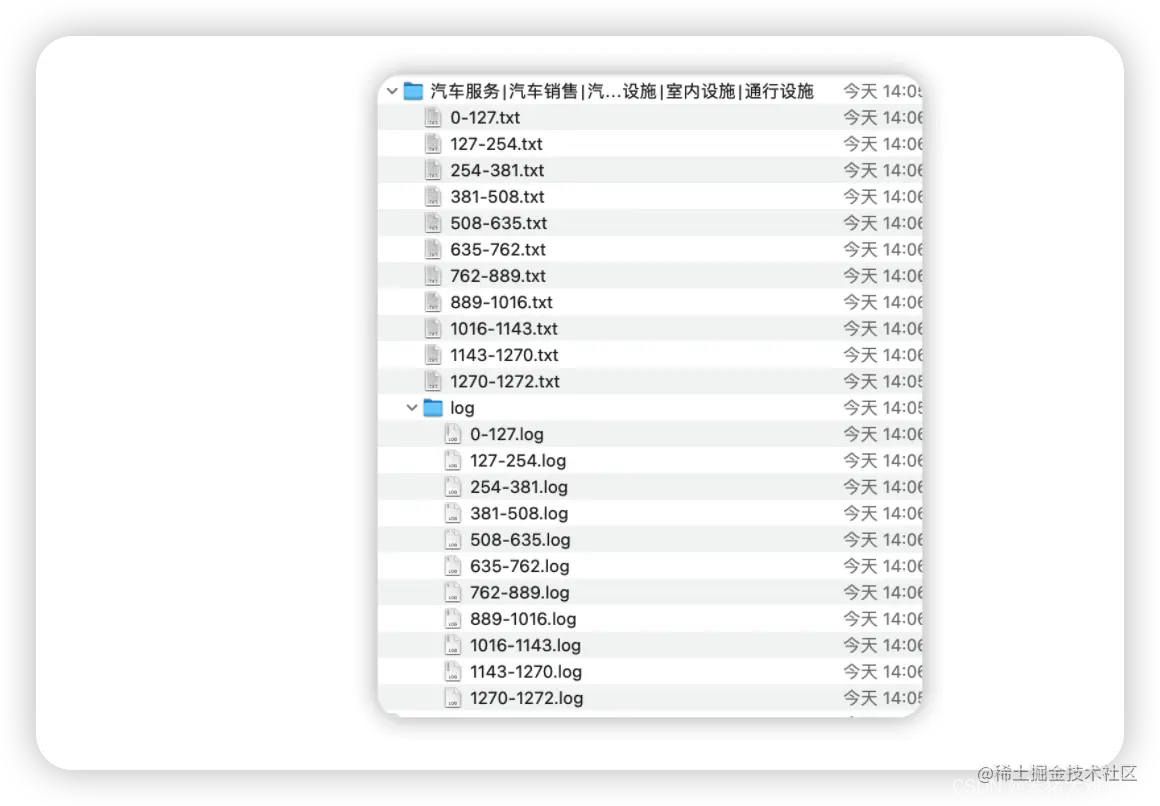Collapse the 汽车服务 top folder chevron

[392, 91]
